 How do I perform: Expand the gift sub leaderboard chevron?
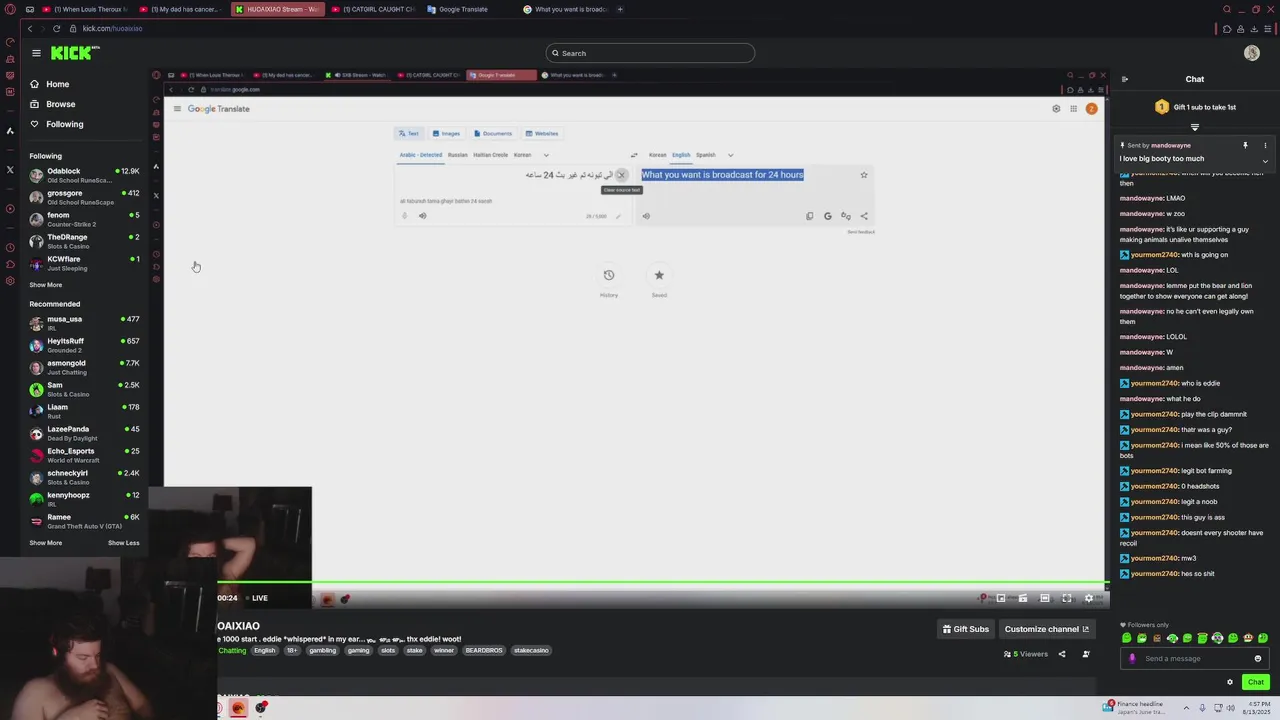pyautogui.click(x=1194, y=127)
